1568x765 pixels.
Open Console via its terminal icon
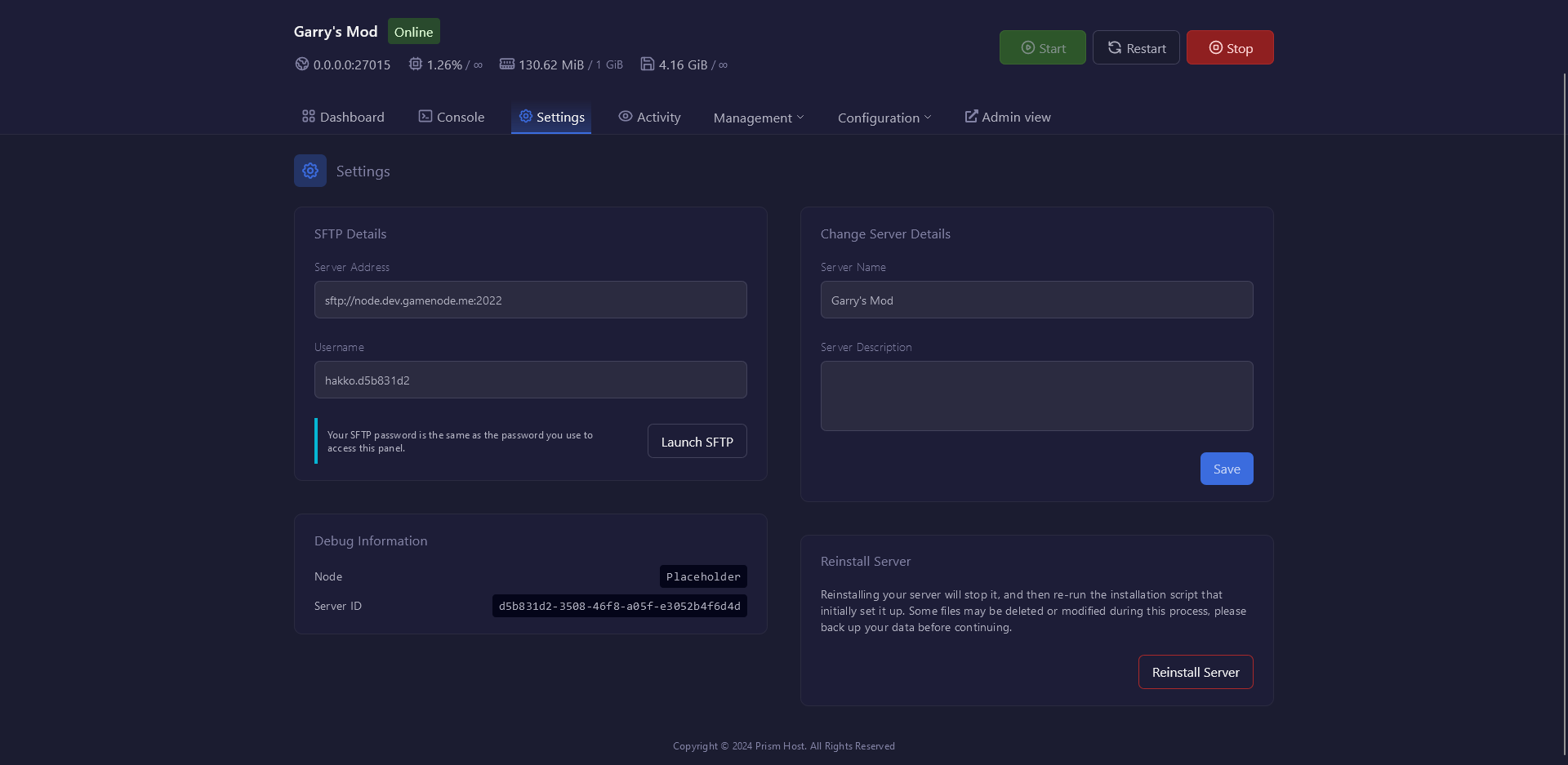[425, 117]
